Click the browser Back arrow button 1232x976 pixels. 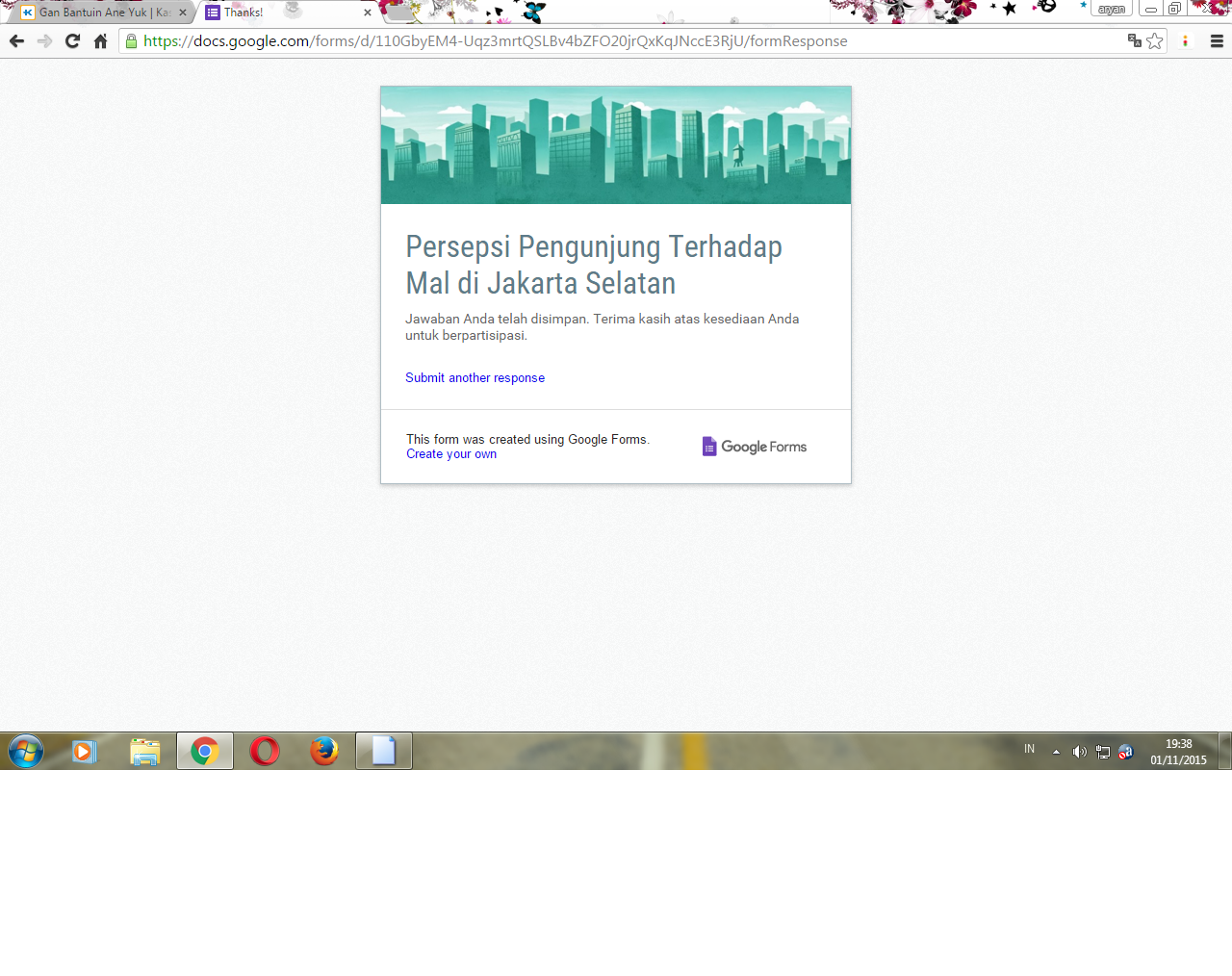(16, 41)
